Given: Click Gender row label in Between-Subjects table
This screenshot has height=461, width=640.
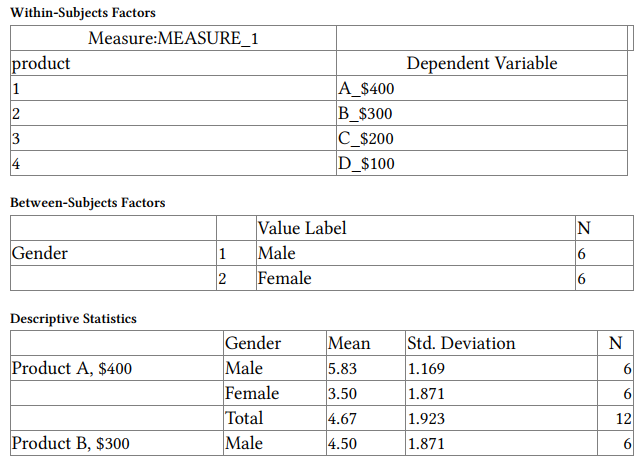Looking at the screenshot, I should pyautogui.click(x=40, y=253).
